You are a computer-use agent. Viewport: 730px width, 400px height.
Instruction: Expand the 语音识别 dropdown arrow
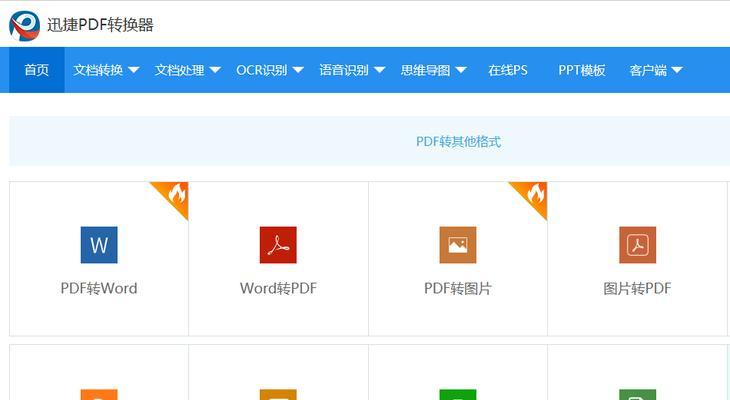tap(379, 70)
